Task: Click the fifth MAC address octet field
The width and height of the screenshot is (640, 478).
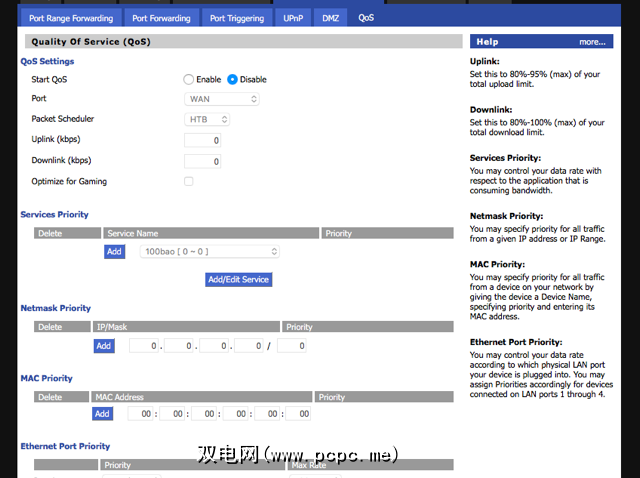Action: point(267,414)
